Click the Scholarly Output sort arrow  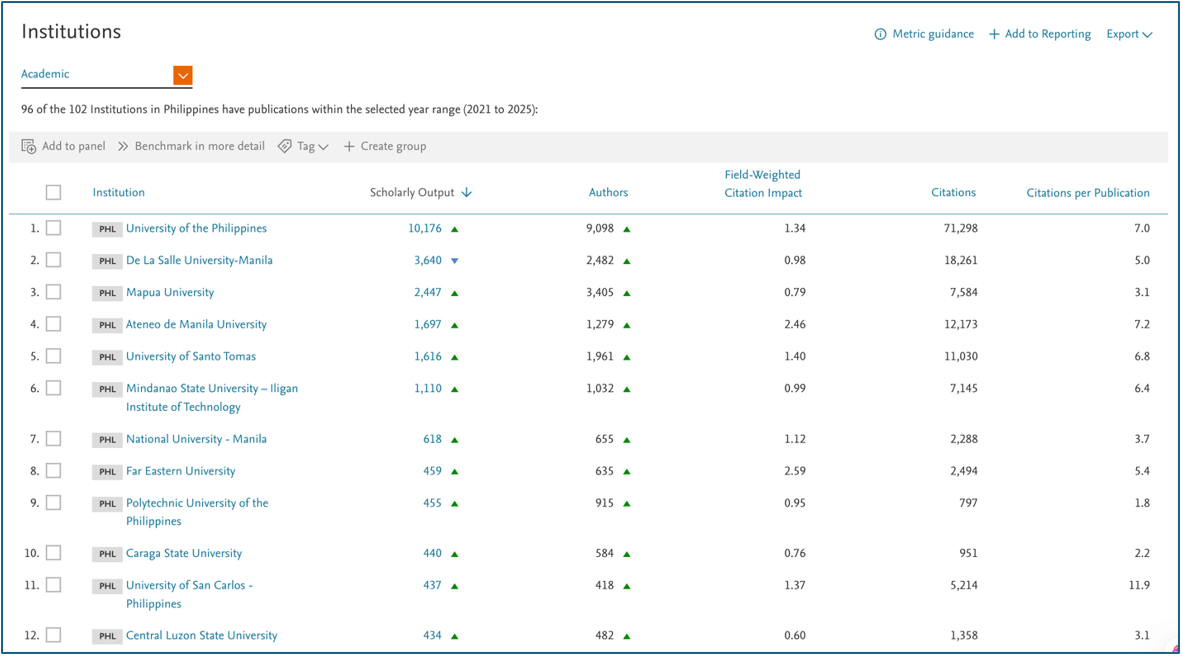tap(467, 193)
